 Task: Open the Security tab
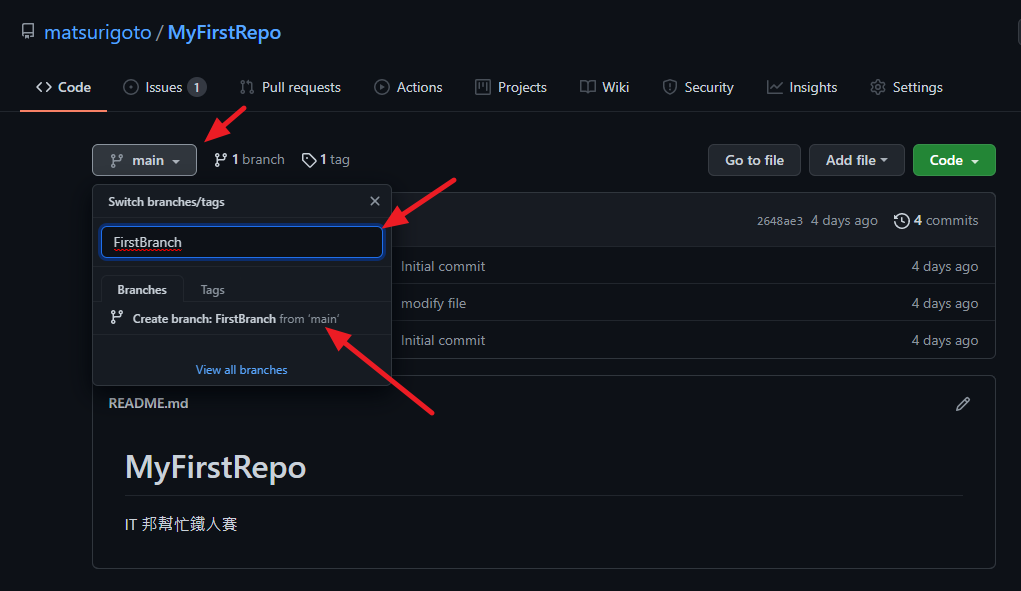pyautogui.click(x=698, y=87)
